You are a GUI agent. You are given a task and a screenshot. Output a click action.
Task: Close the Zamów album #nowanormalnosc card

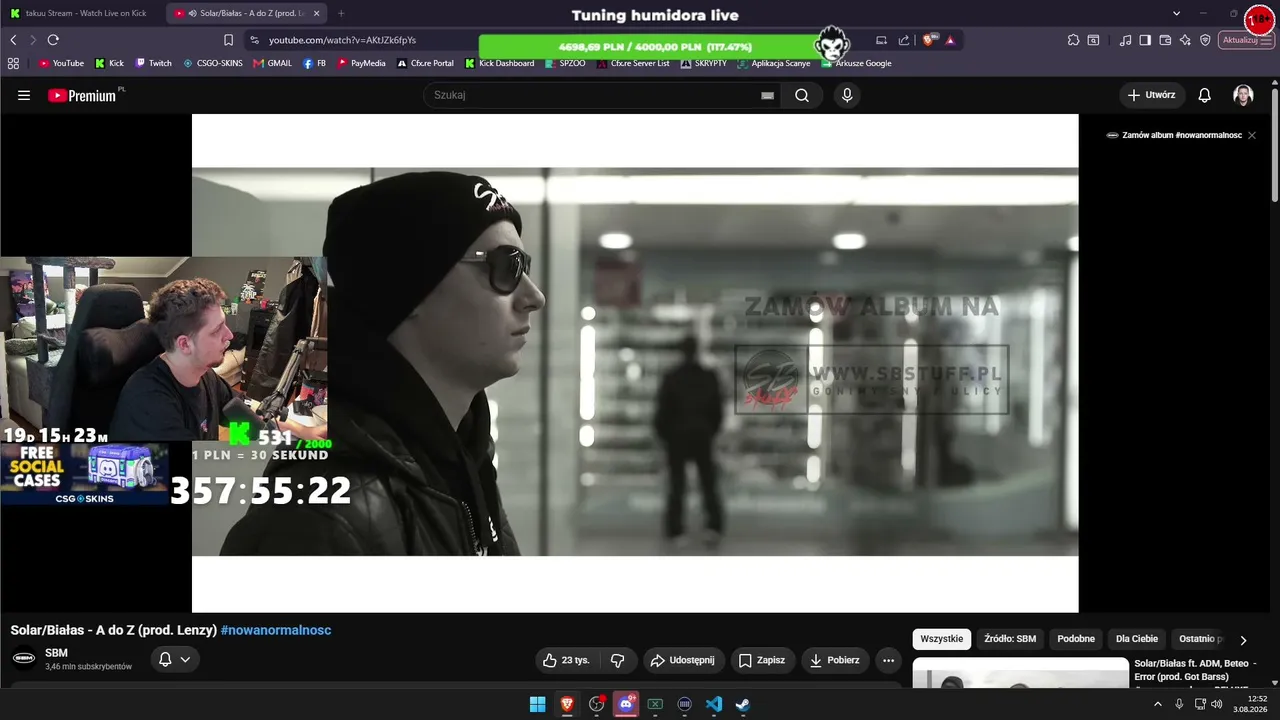[x=1251, y=135]
